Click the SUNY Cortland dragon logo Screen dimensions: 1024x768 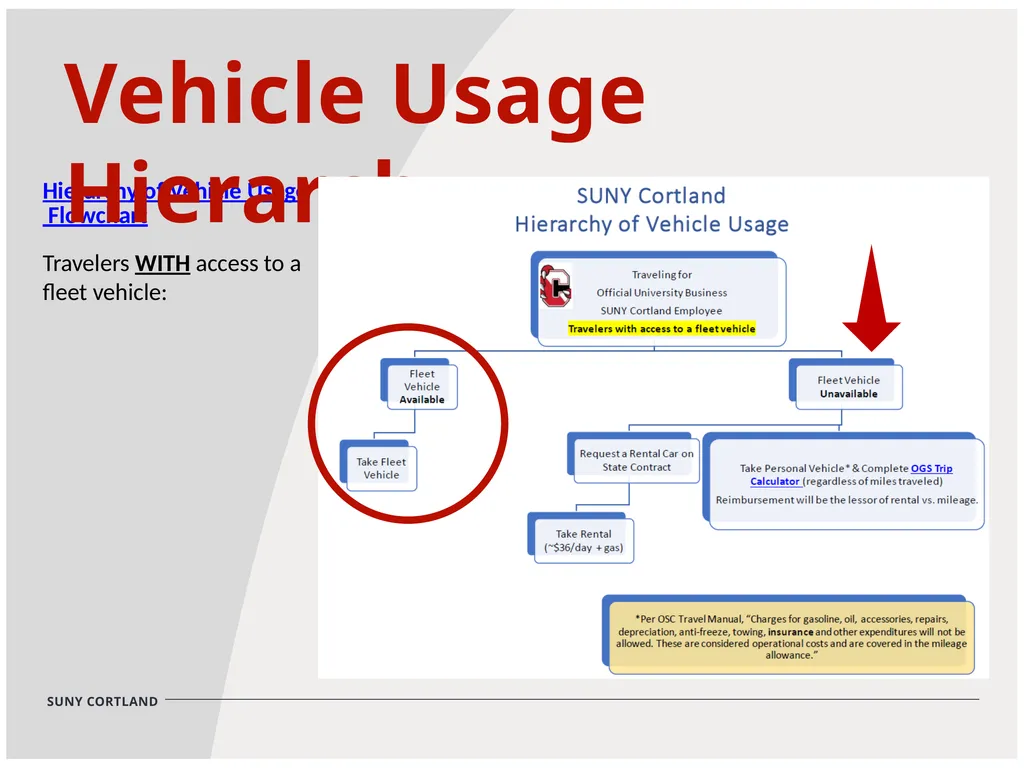[555, 286]
